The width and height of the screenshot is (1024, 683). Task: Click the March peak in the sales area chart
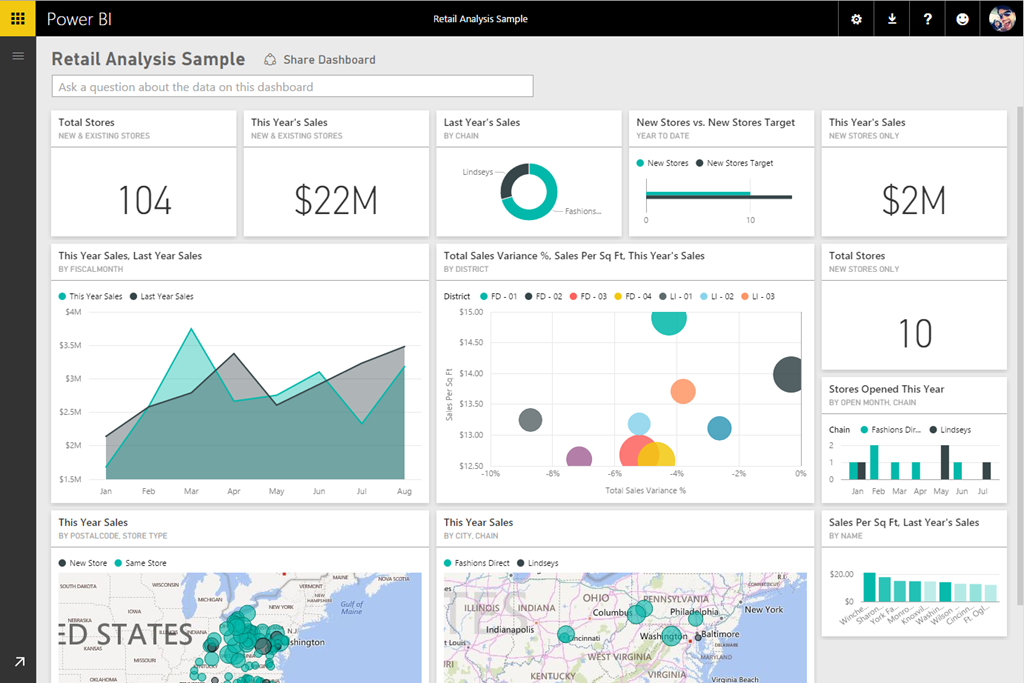pos(191,329)
